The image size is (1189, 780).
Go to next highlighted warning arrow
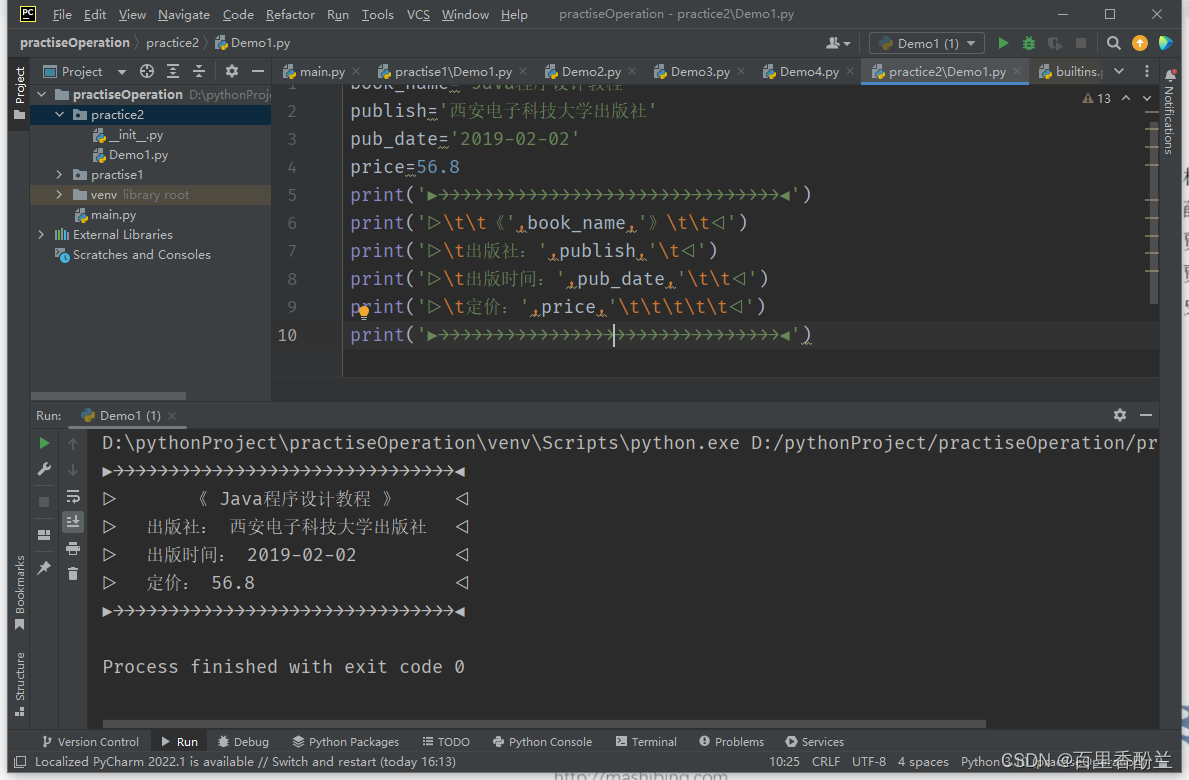(1147, 99)
